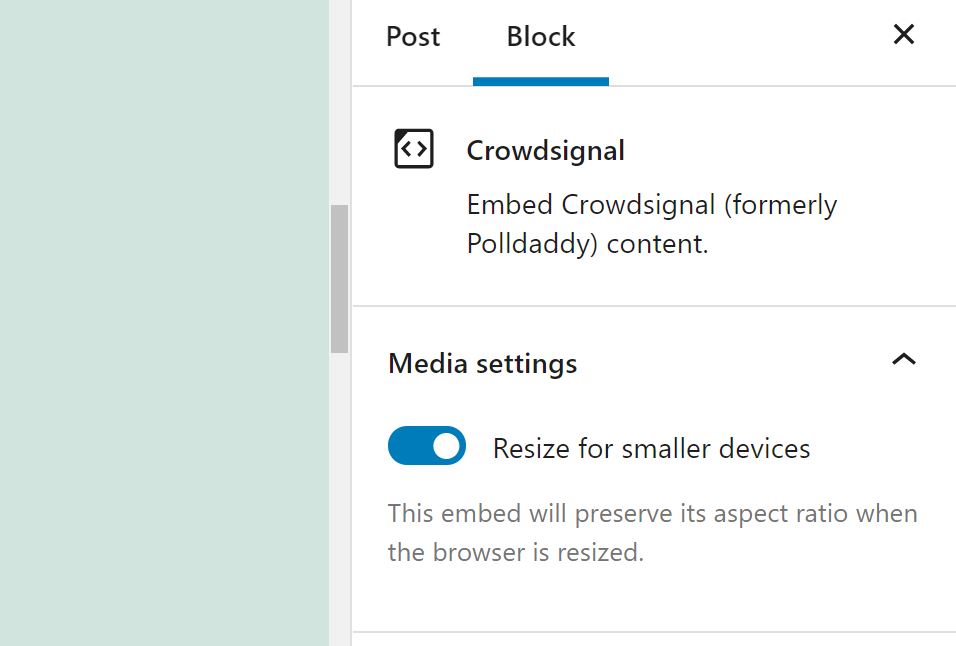Viewport: 956px width, 646px height.
Task: Click the code brackets symbol in the block icon
Action: 414,148
